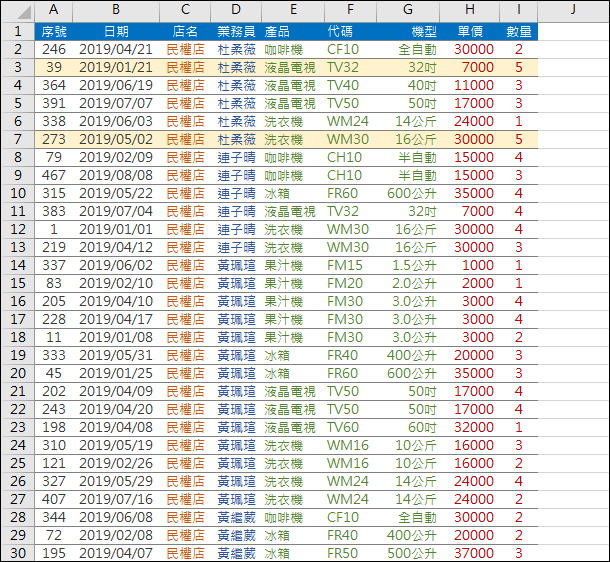The width and height of the screenshot is (610, 562).
Task: Click the 日期 header cell
Action: pos(116,32)
